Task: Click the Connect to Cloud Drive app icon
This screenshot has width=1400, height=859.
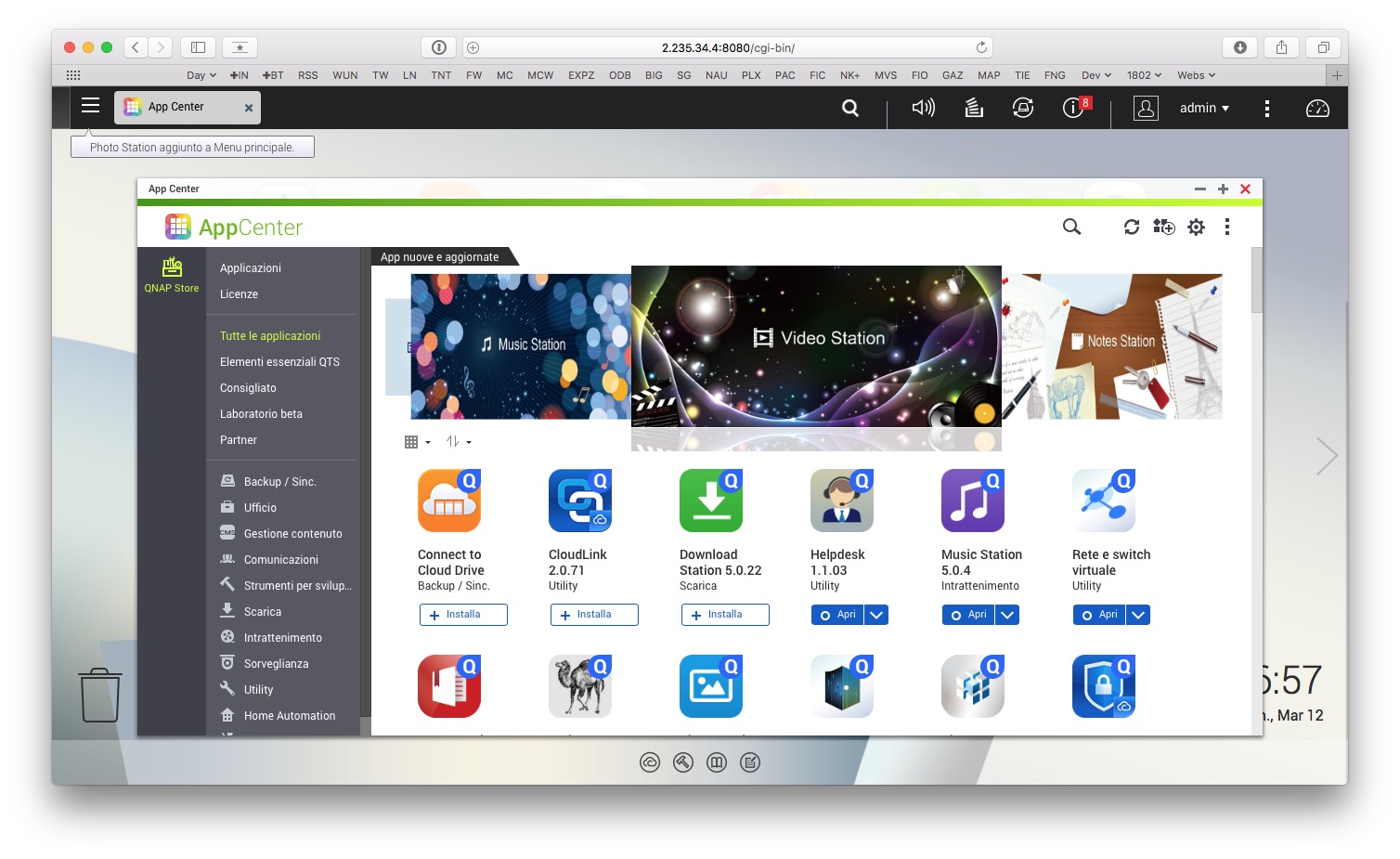Action: pyautogui.click(x=449, y=501)
